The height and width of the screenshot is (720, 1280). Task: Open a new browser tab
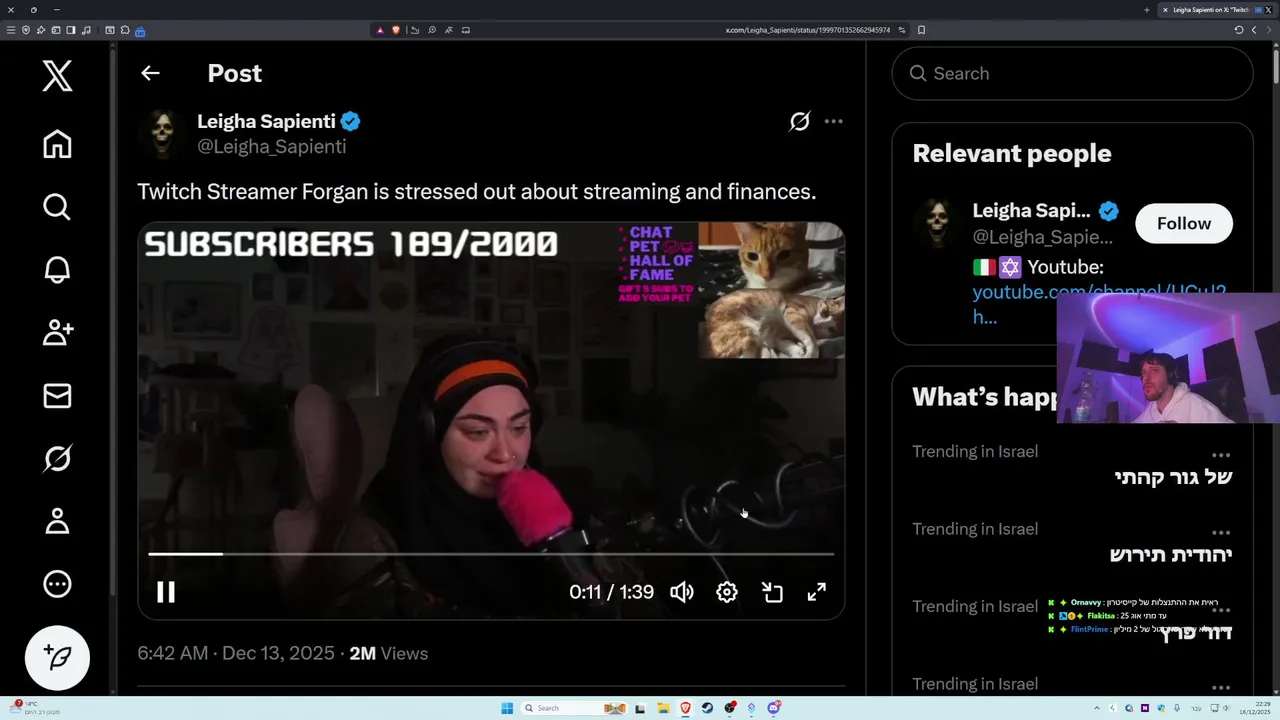click(1146, 10)
